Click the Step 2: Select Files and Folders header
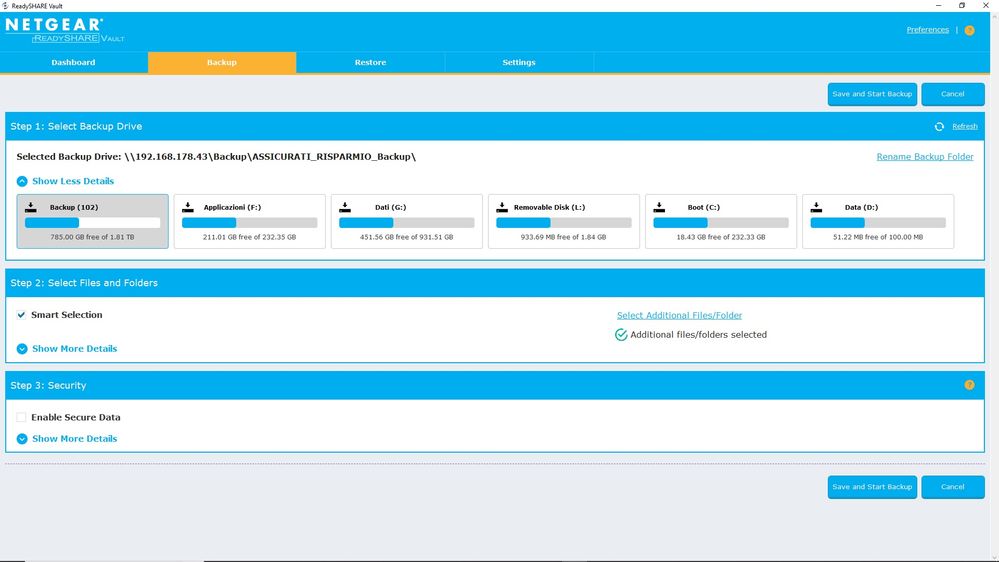The width and height of the screenshot is (999, 562). pos(83,283)
